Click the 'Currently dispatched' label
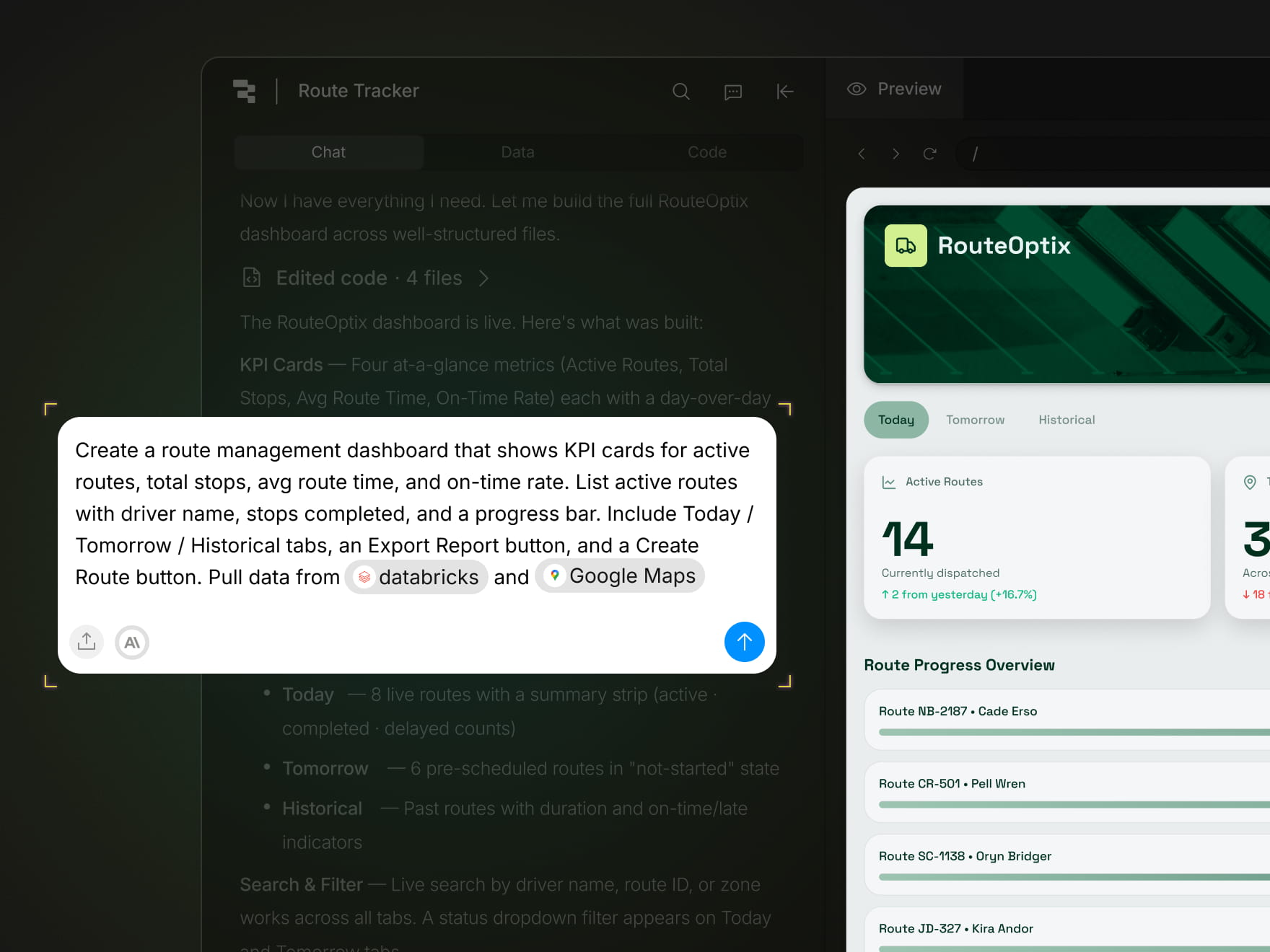This screenshot has width=1270, height=952. 940,573
